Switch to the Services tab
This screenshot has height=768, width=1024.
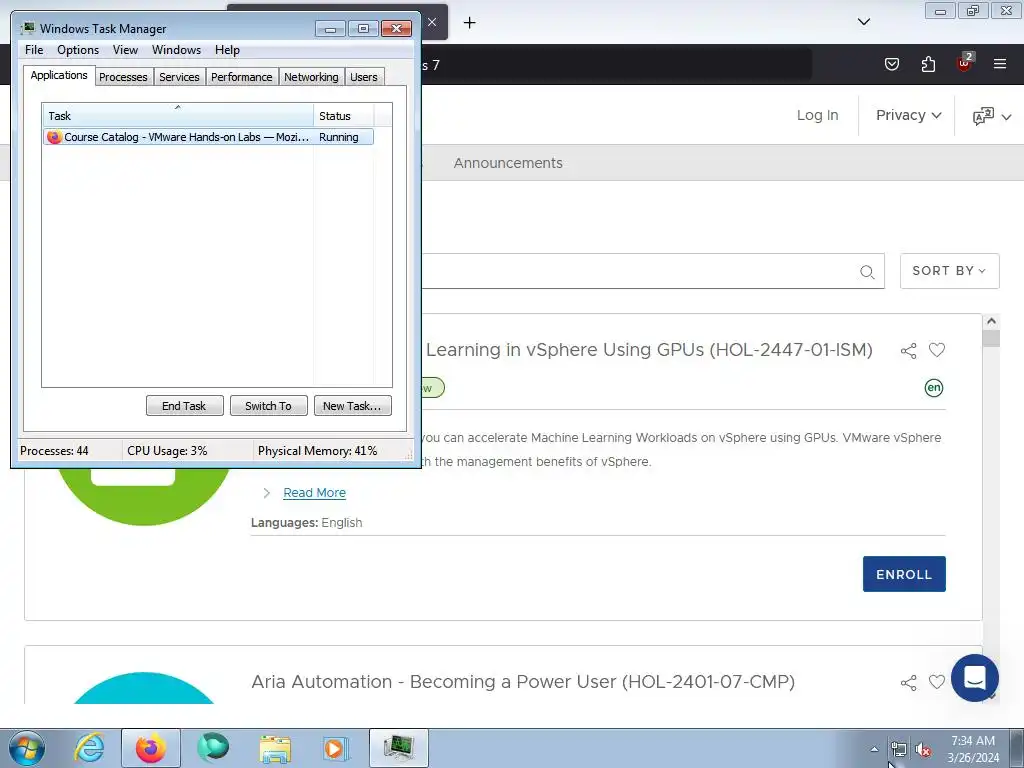click(179, 77)
